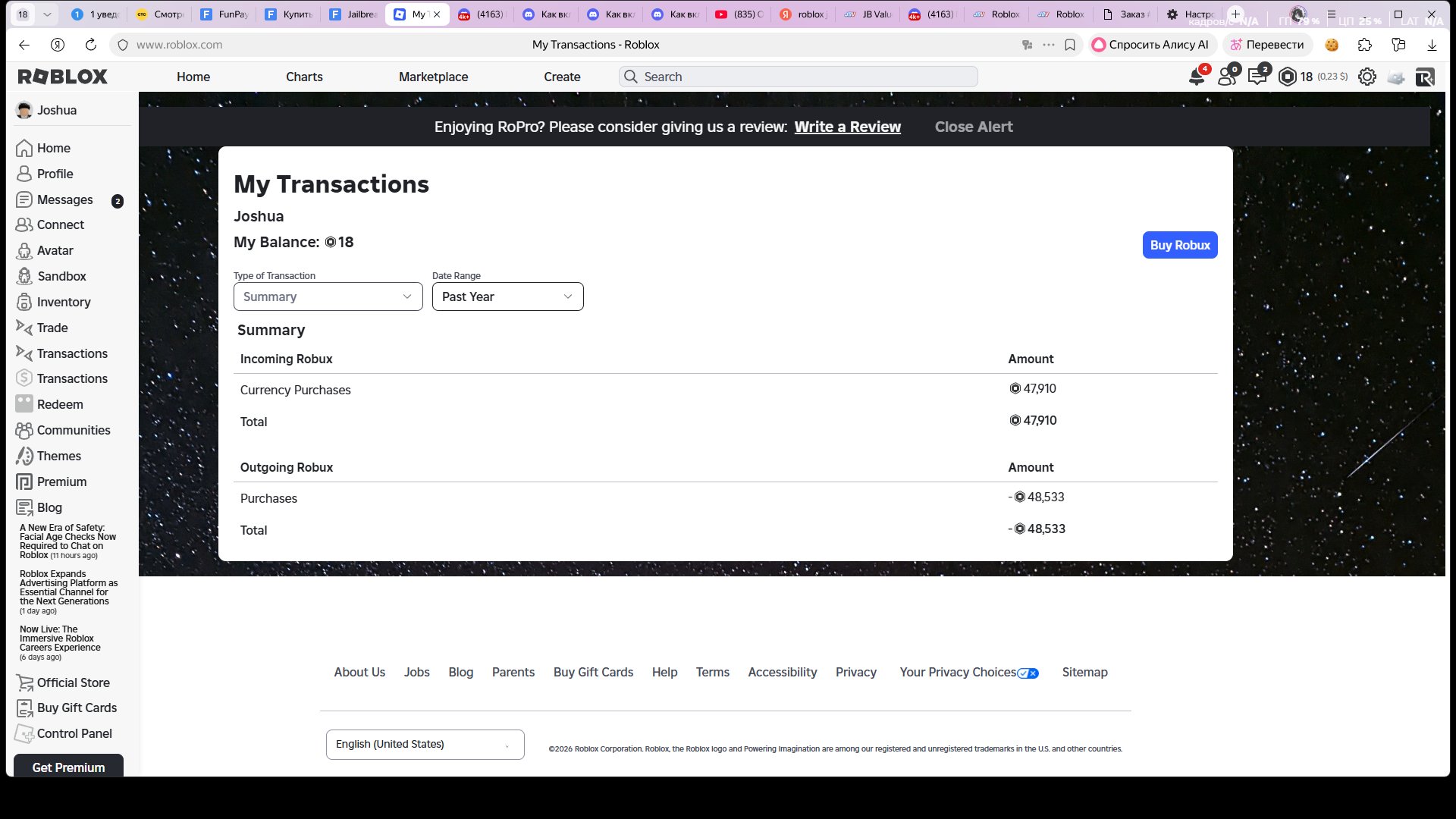Image resolution: width=1456 pixels, height=819 pixels.
Task: Open chat messages icon in header
Action: [1257, 77]
